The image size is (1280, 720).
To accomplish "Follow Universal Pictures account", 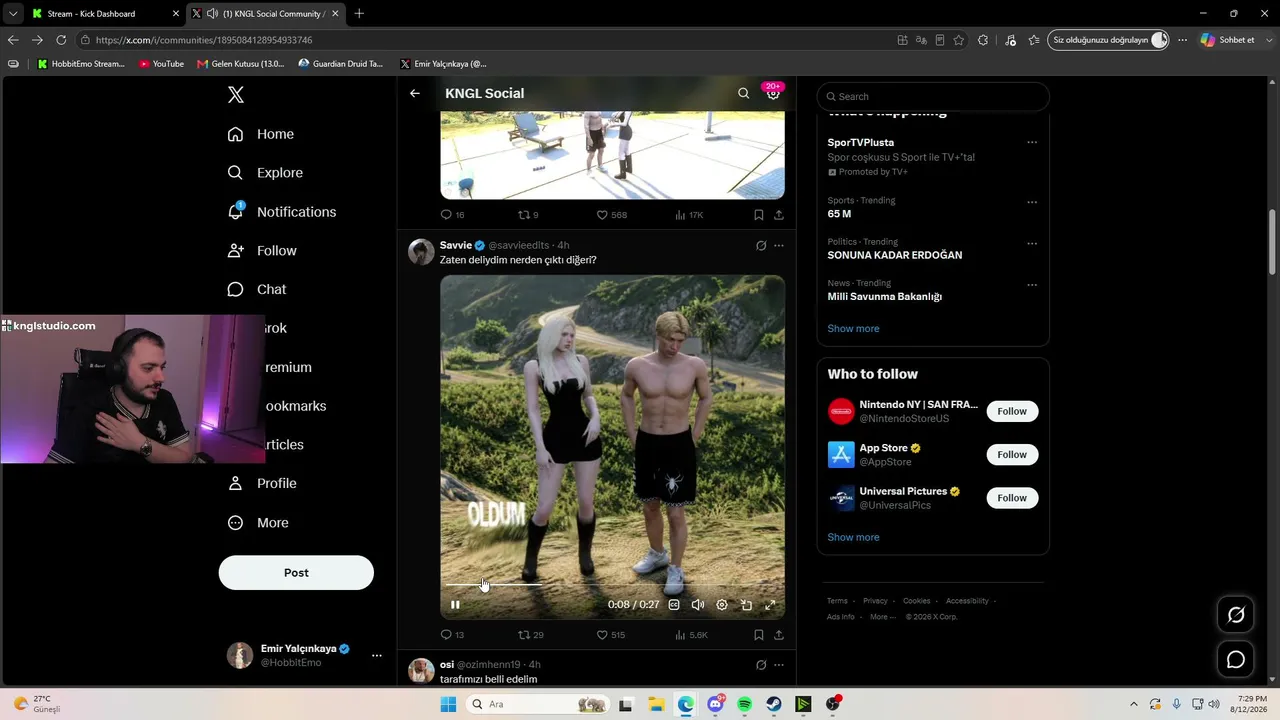I will (1012, 498).
